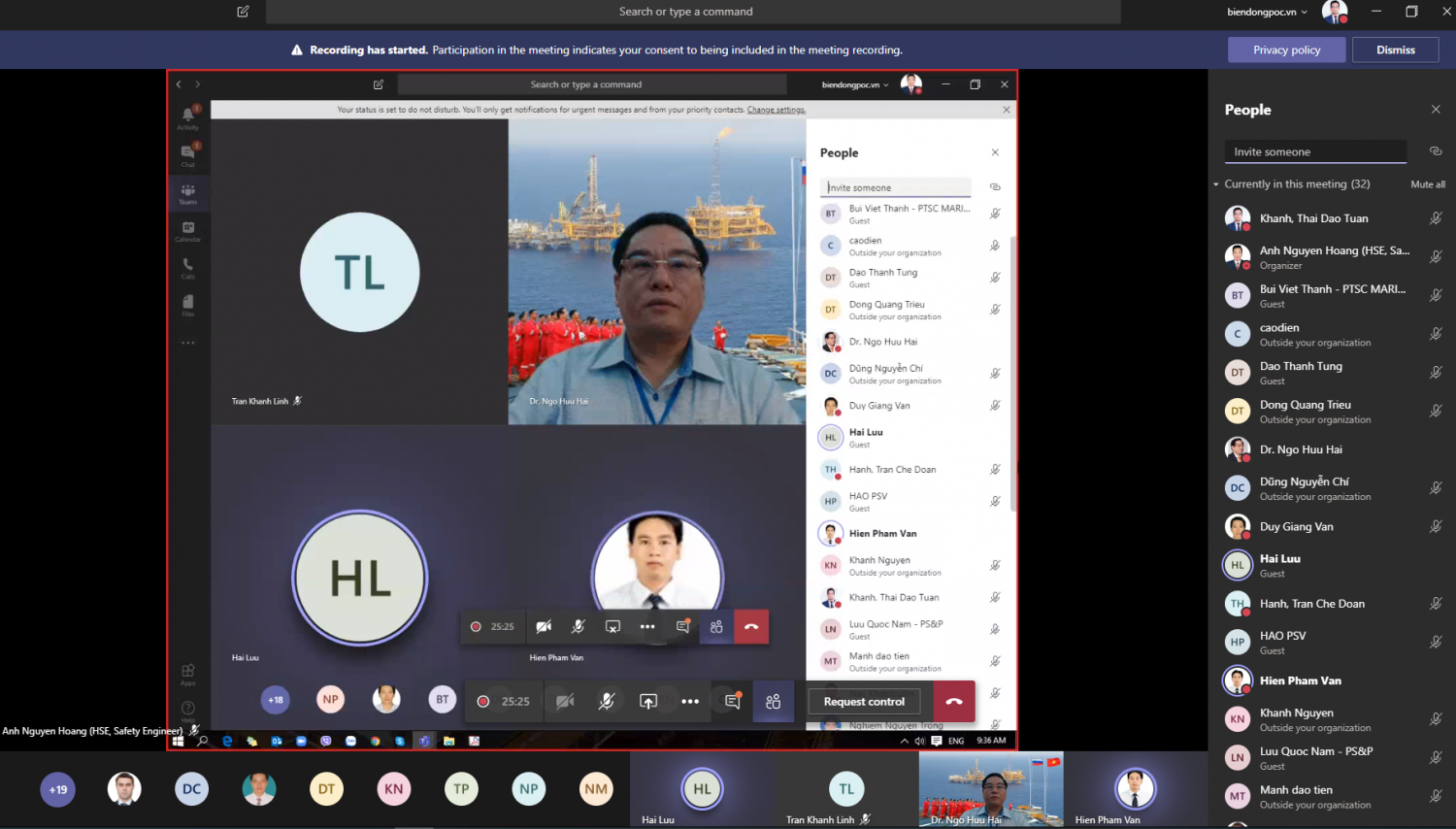Screen dimensions: 1456x829
Task: Click the Privacy policy button
Action: (x=1286, y=50)
